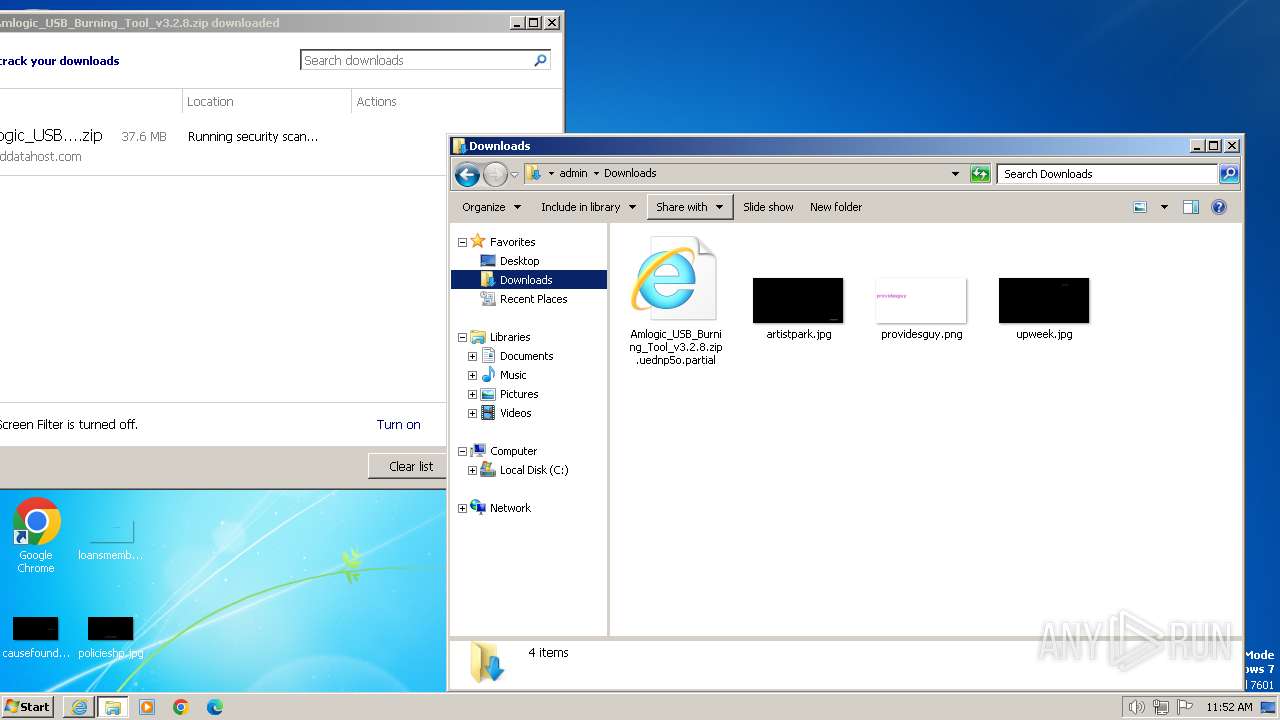Click the Chrome taskbar icon
The image size is (1280, 720).
(x=181, y=707)
